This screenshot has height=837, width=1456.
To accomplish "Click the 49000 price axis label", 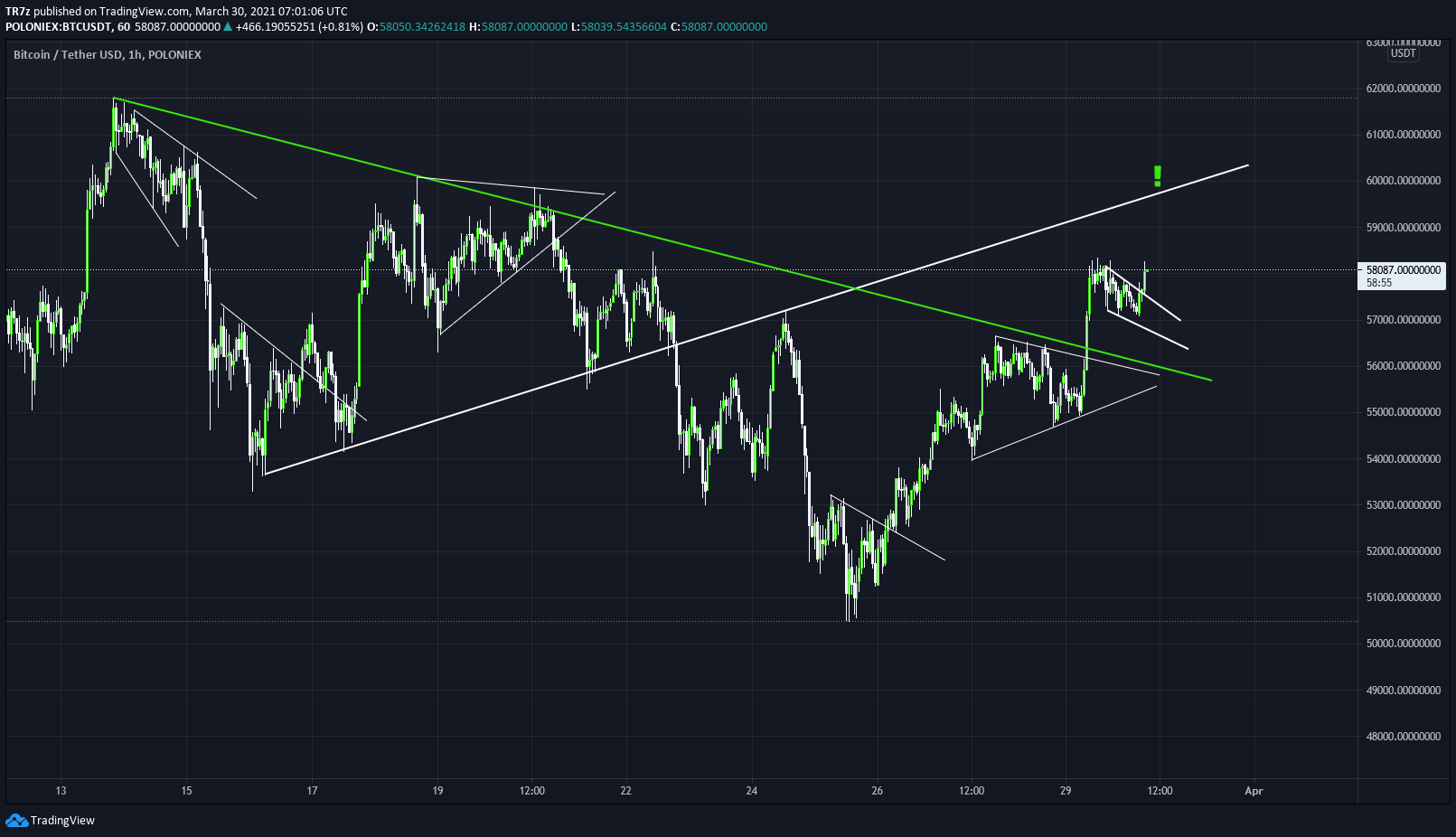I will (x=1404, y=691).
